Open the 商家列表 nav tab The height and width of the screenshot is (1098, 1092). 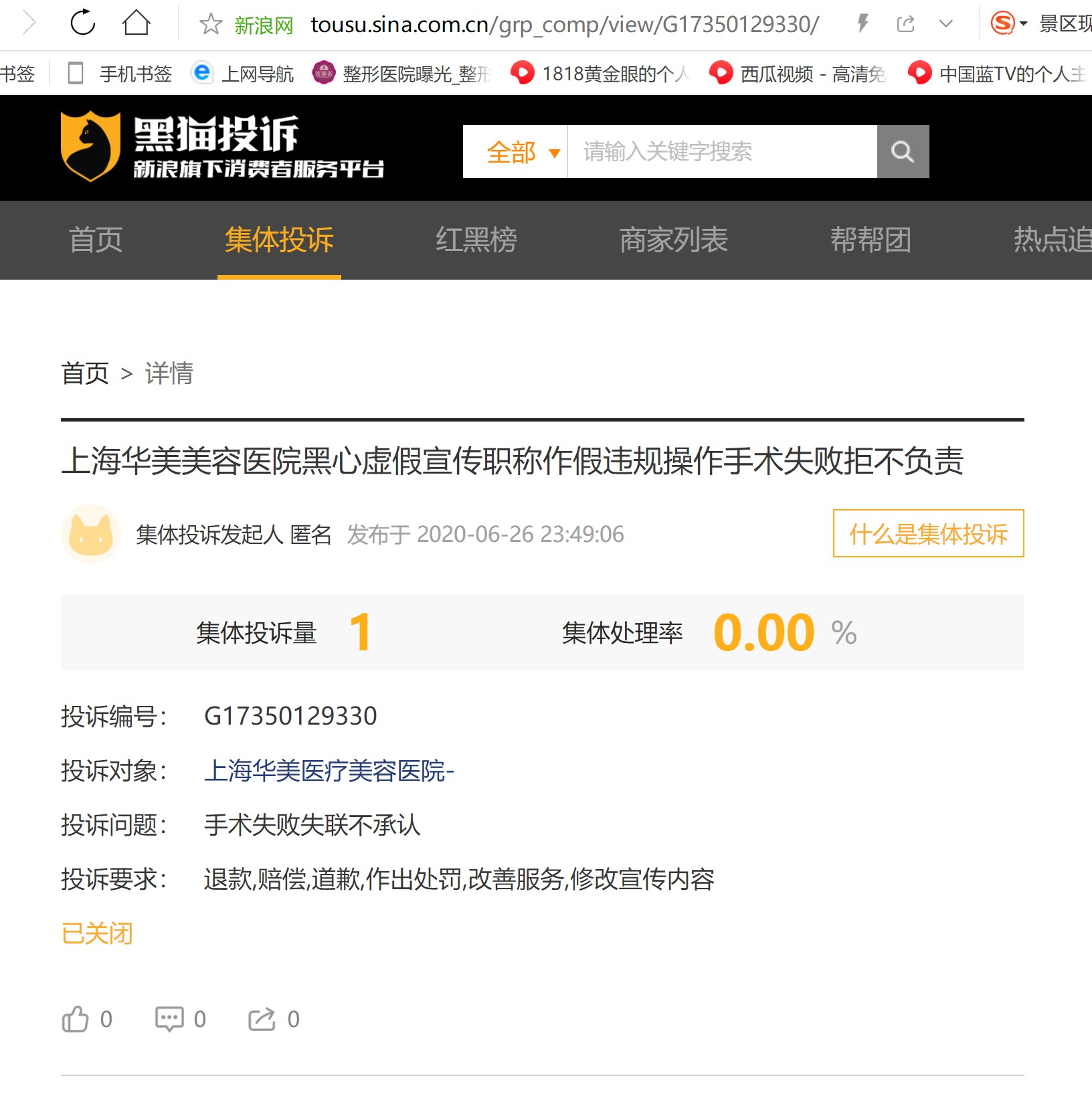(x=673, y=240)
